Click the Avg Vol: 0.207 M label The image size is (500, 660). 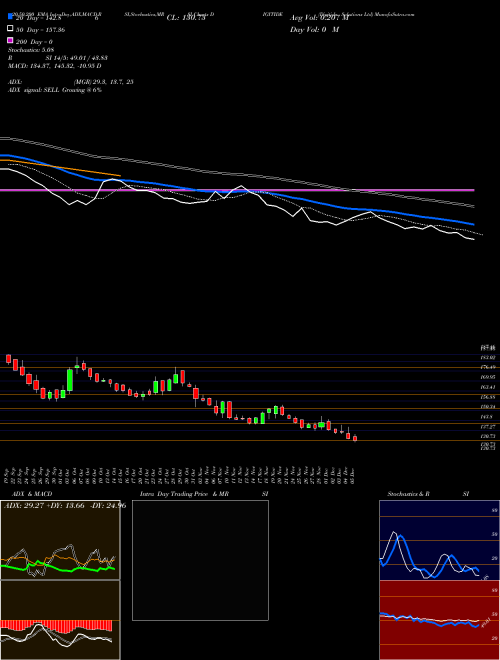pos(319,18)
